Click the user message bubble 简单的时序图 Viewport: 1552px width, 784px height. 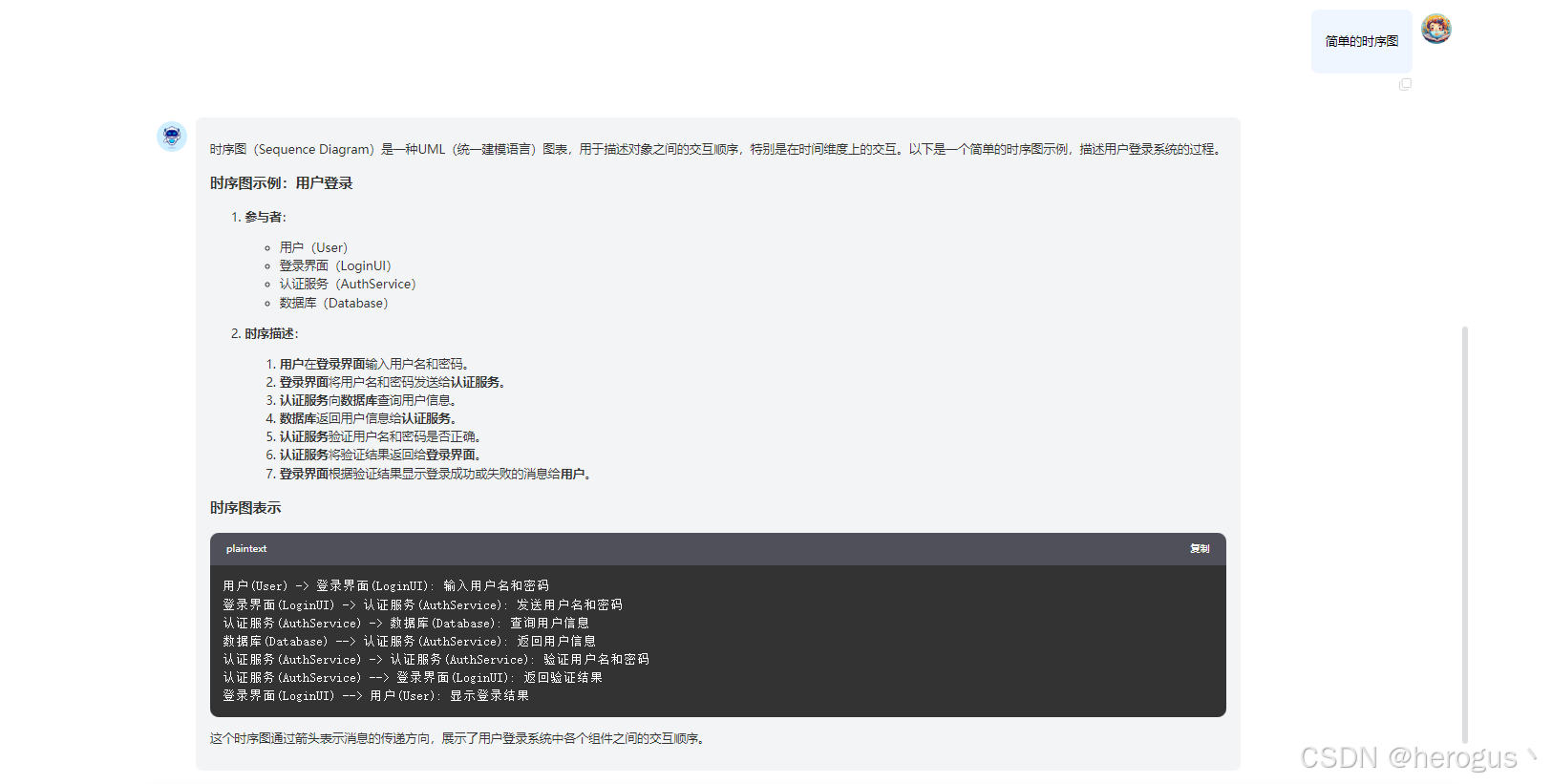(1361, 41)
